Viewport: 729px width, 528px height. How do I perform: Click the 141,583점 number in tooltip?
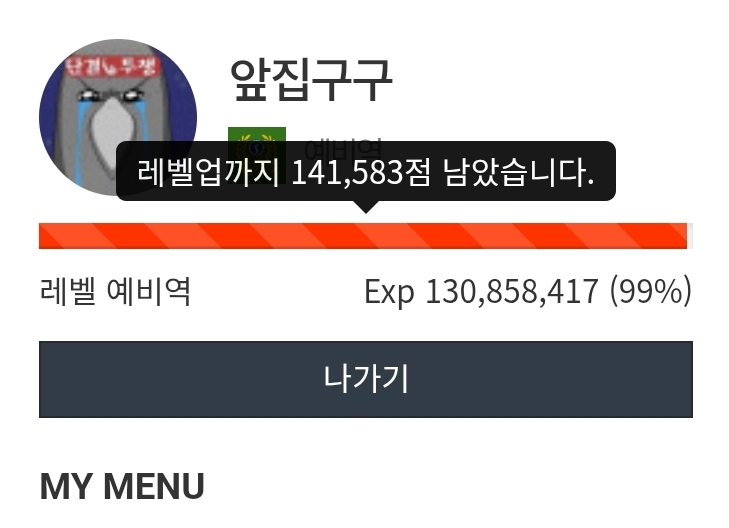point(361,172)
